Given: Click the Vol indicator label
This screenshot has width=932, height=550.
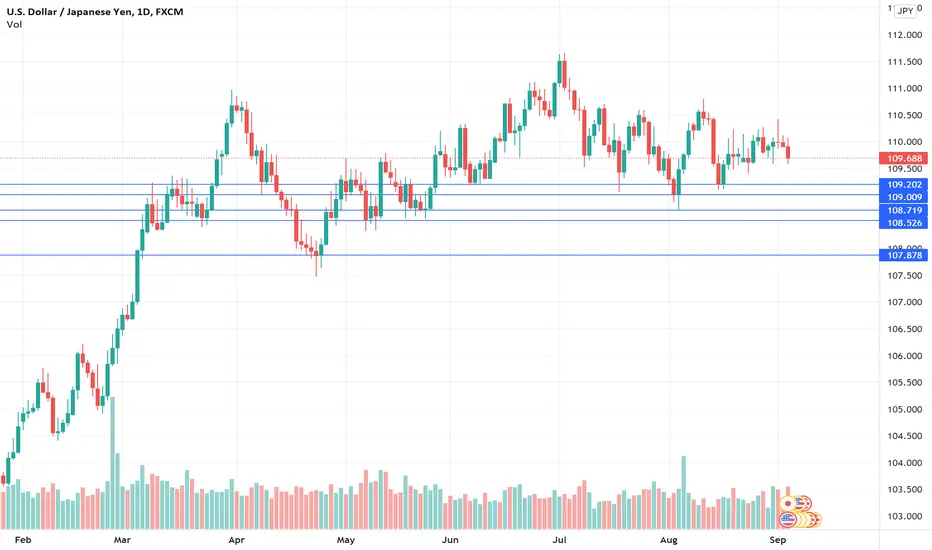Looking at the screenshot, I should [14, 24].
